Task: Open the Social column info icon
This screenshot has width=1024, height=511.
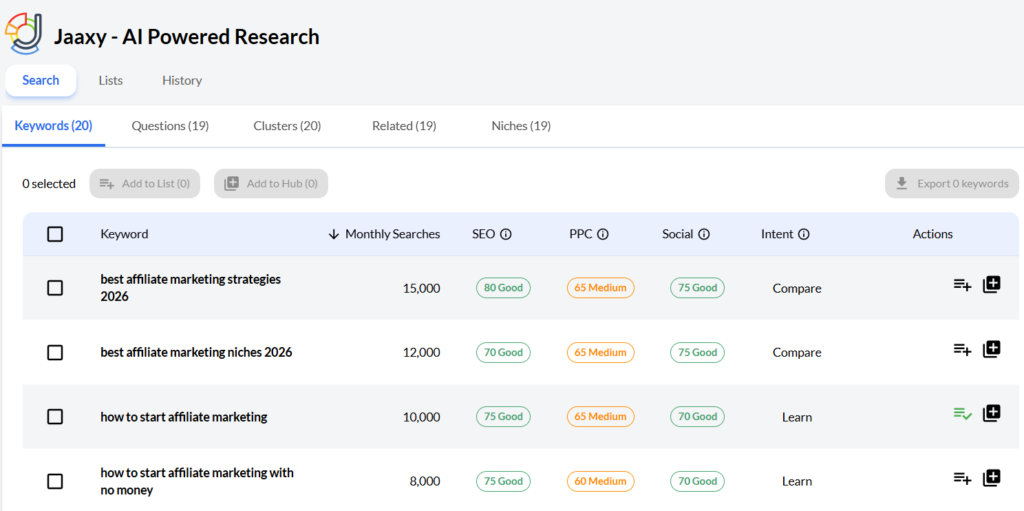Action: pyautogui.click(x=703, y=234)
